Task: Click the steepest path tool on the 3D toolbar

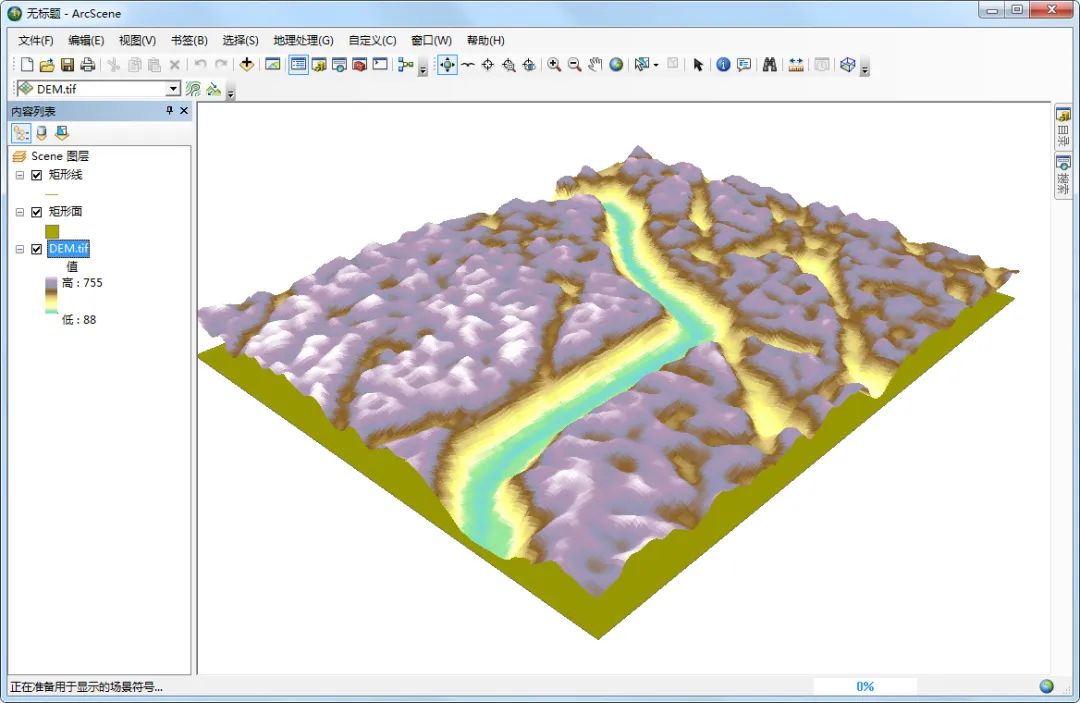Action: (214, 89)
